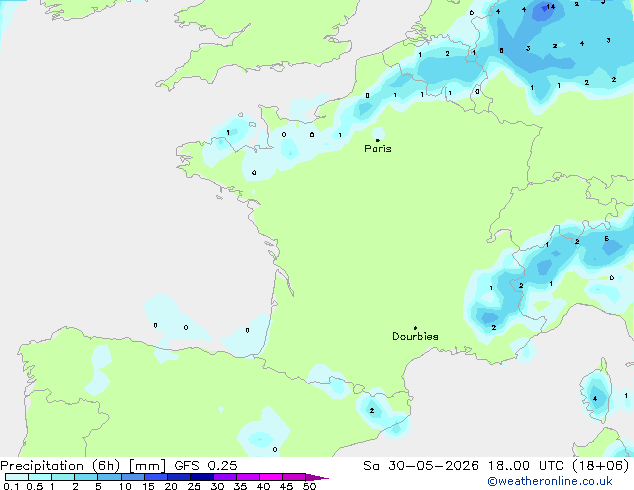Pick the 20–25 mm legend color swatch
The height and width of the screenshot is (490, 634).
(x=179, y=477)
